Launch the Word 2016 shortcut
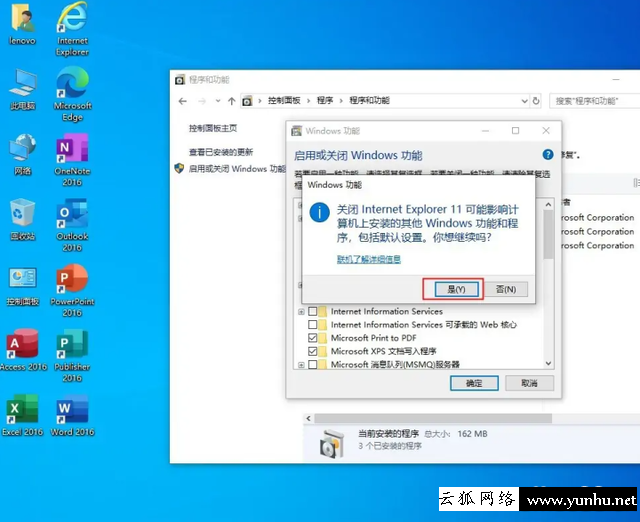640x522 pixels. point(72,415)
